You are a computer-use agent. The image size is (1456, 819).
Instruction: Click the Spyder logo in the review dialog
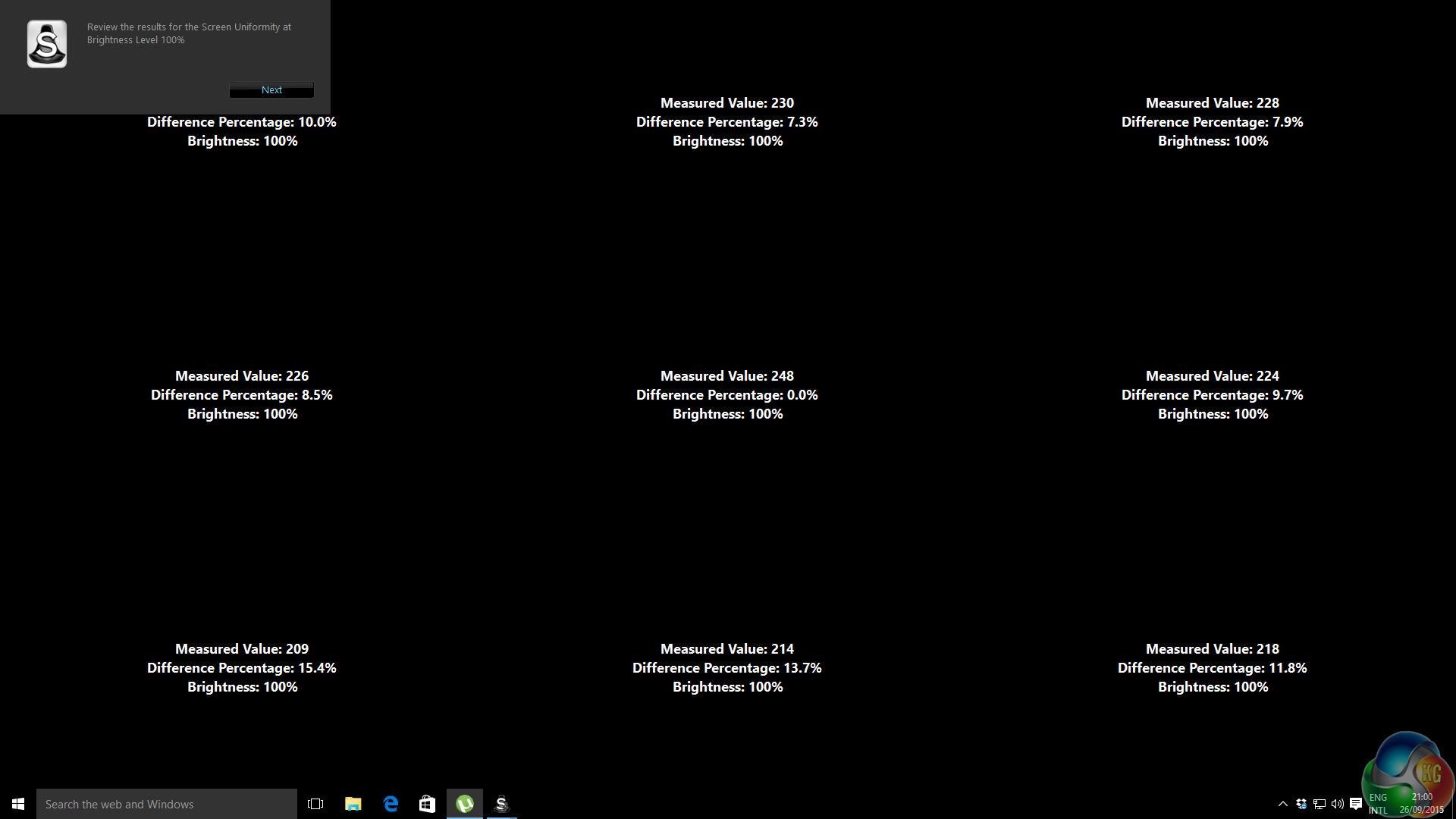click(47, 44)
